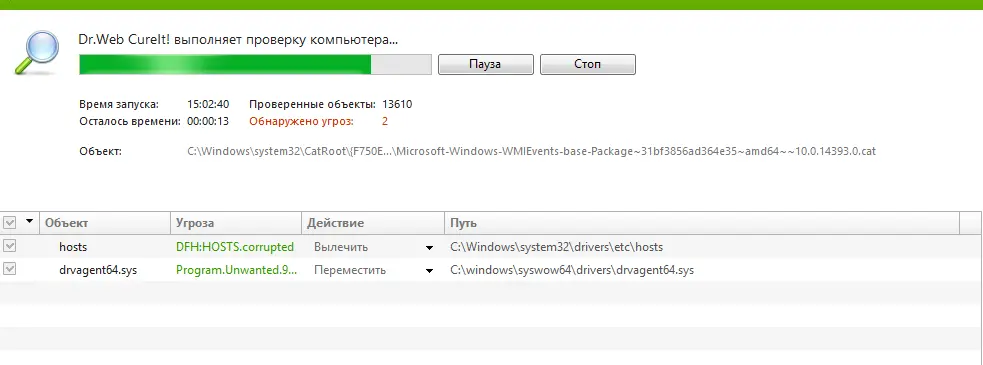983x365 pixels.
Task: Sort by Объект column header
Action: 105,223
